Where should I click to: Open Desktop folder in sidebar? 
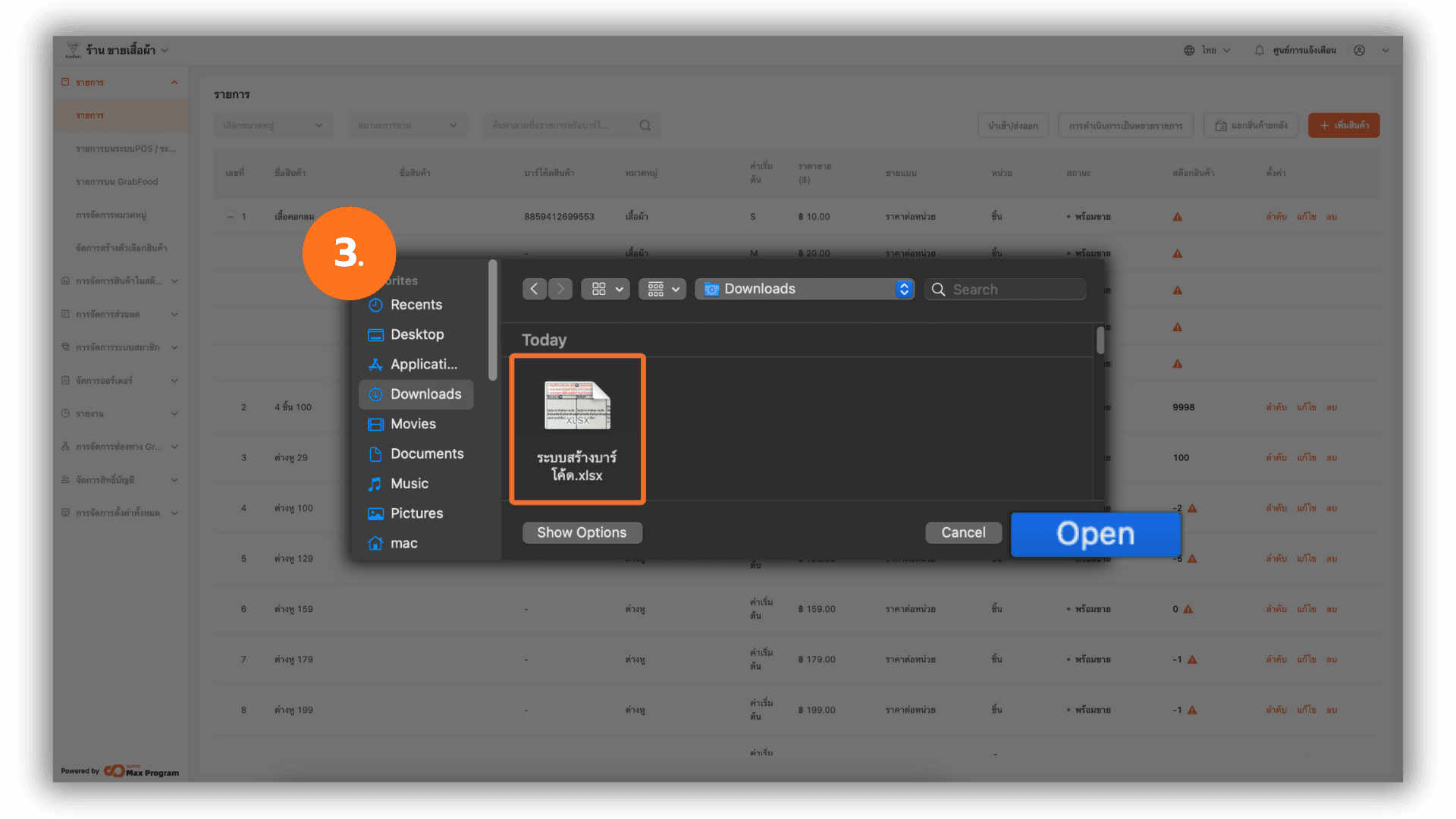click(x=416, y=334)
